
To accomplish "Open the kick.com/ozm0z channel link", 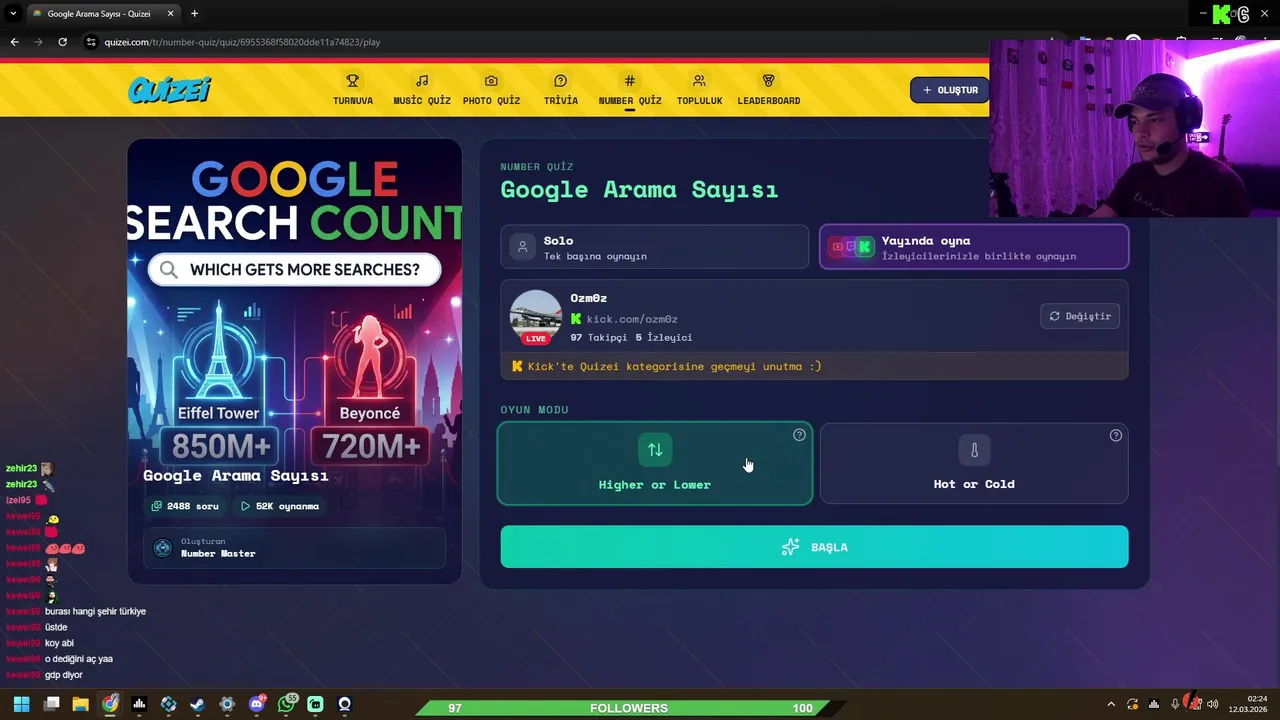I will click(x=632, y=319).
